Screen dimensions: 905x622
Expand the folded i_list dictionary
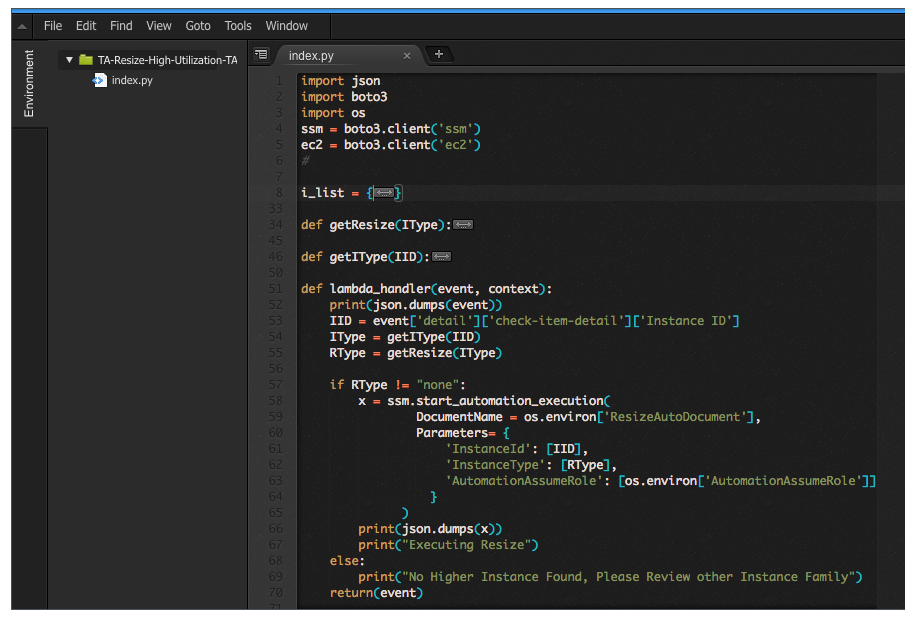pos(384,193)
